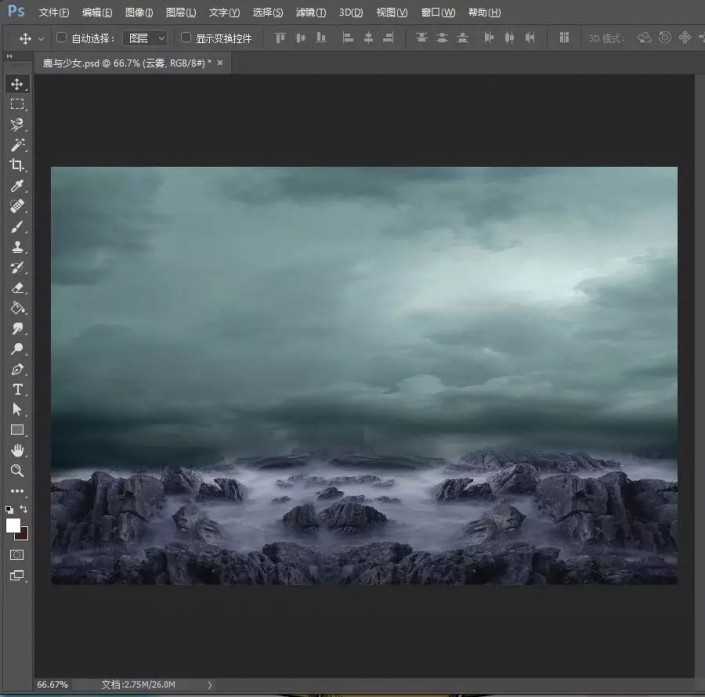Toggle Quick Mask mode icon
The width and height of the screenshot is (705, 697).
click(17, 554)
